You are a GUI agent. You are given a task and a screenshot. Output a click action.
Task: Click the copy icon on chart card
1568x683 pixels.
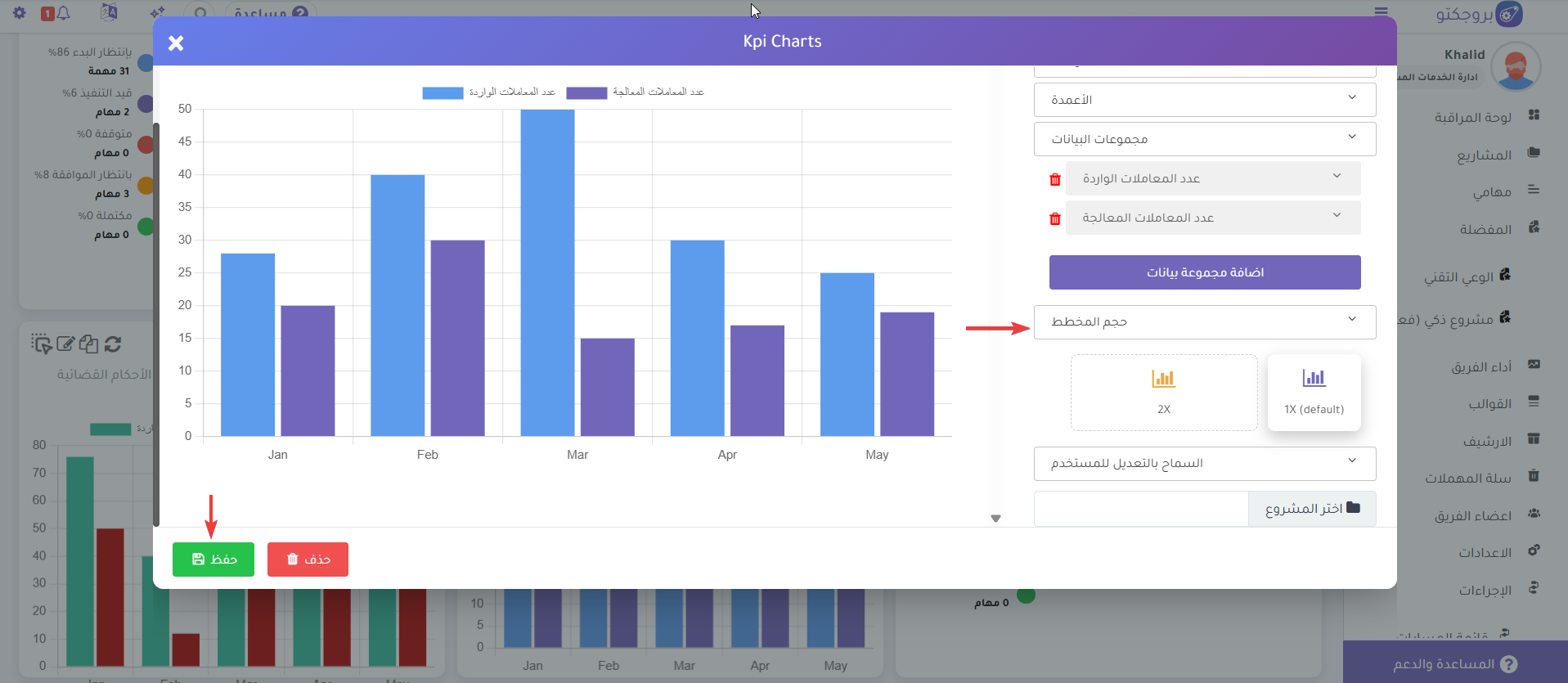tap(89, 344)
